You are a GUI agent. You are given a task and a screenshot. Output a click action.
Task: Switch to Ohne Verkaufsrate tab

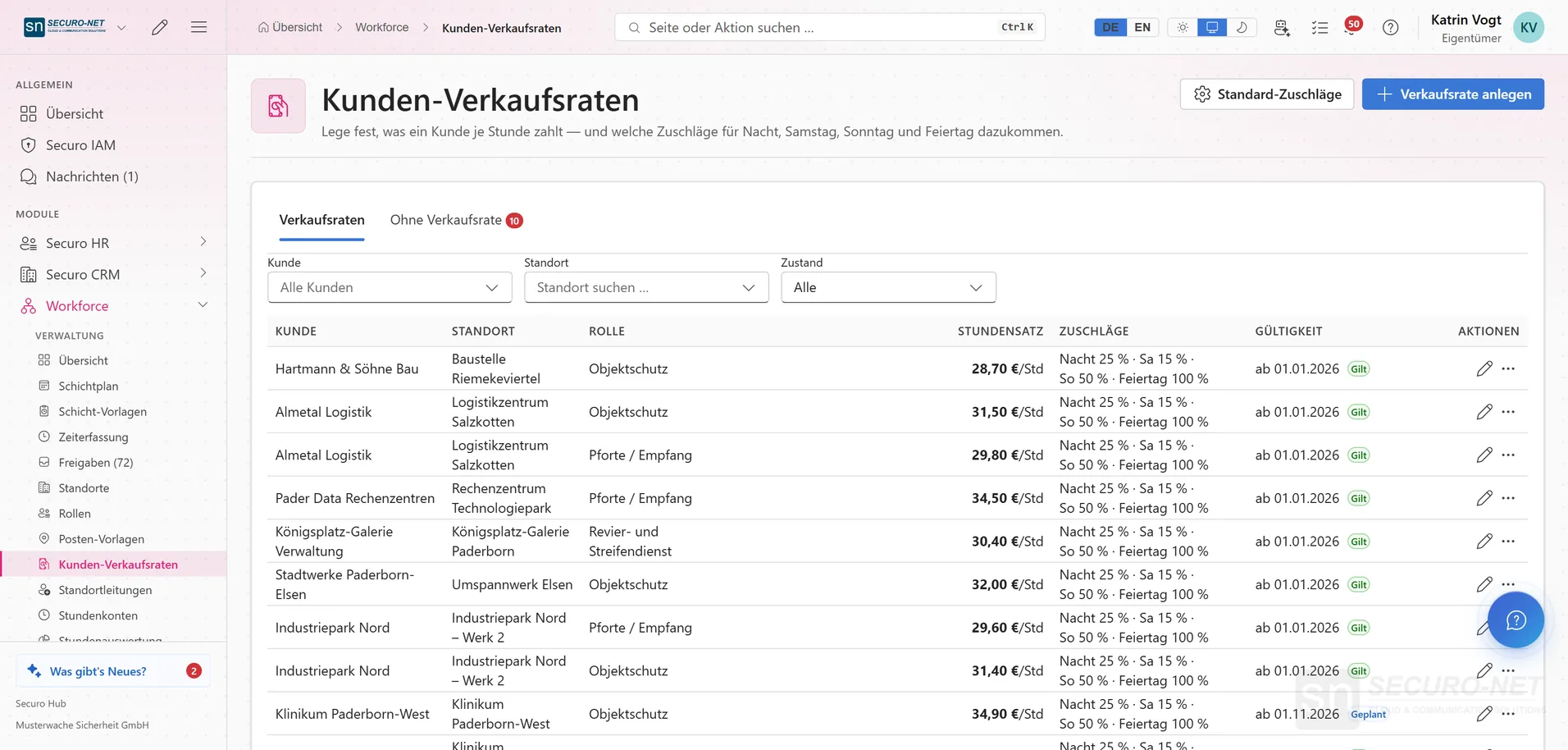[456, 220]
